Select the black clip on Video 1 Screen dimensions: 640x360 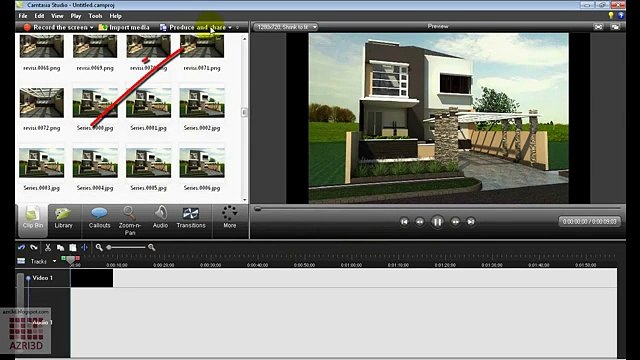pos(92,278)
